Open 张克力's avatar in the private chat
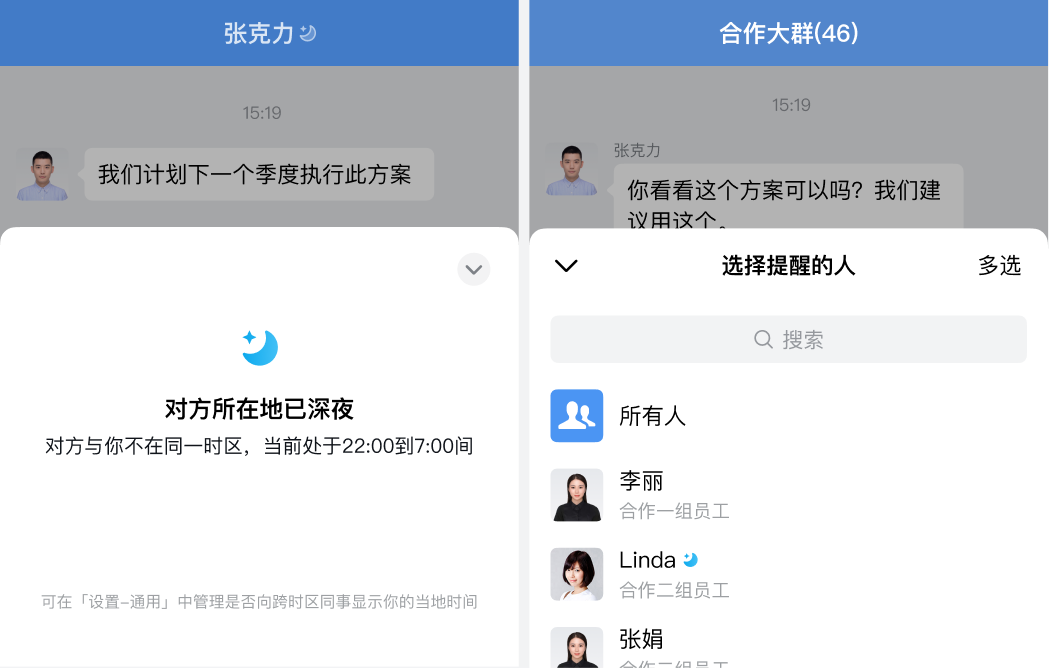The height and width of the screenshot is (668, 1049). click(42, 174)
